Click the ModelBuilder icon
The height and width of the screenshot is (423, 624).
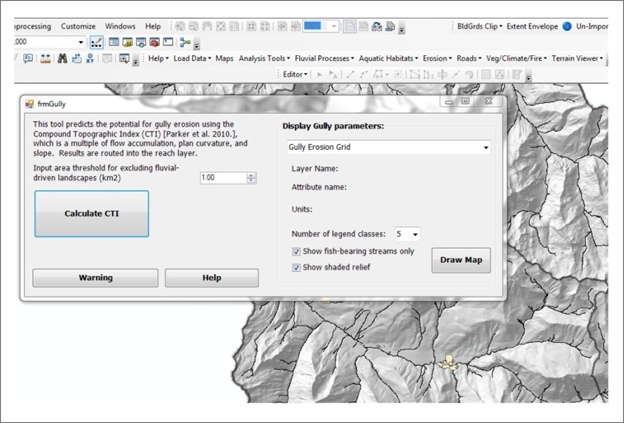[185, 42]
